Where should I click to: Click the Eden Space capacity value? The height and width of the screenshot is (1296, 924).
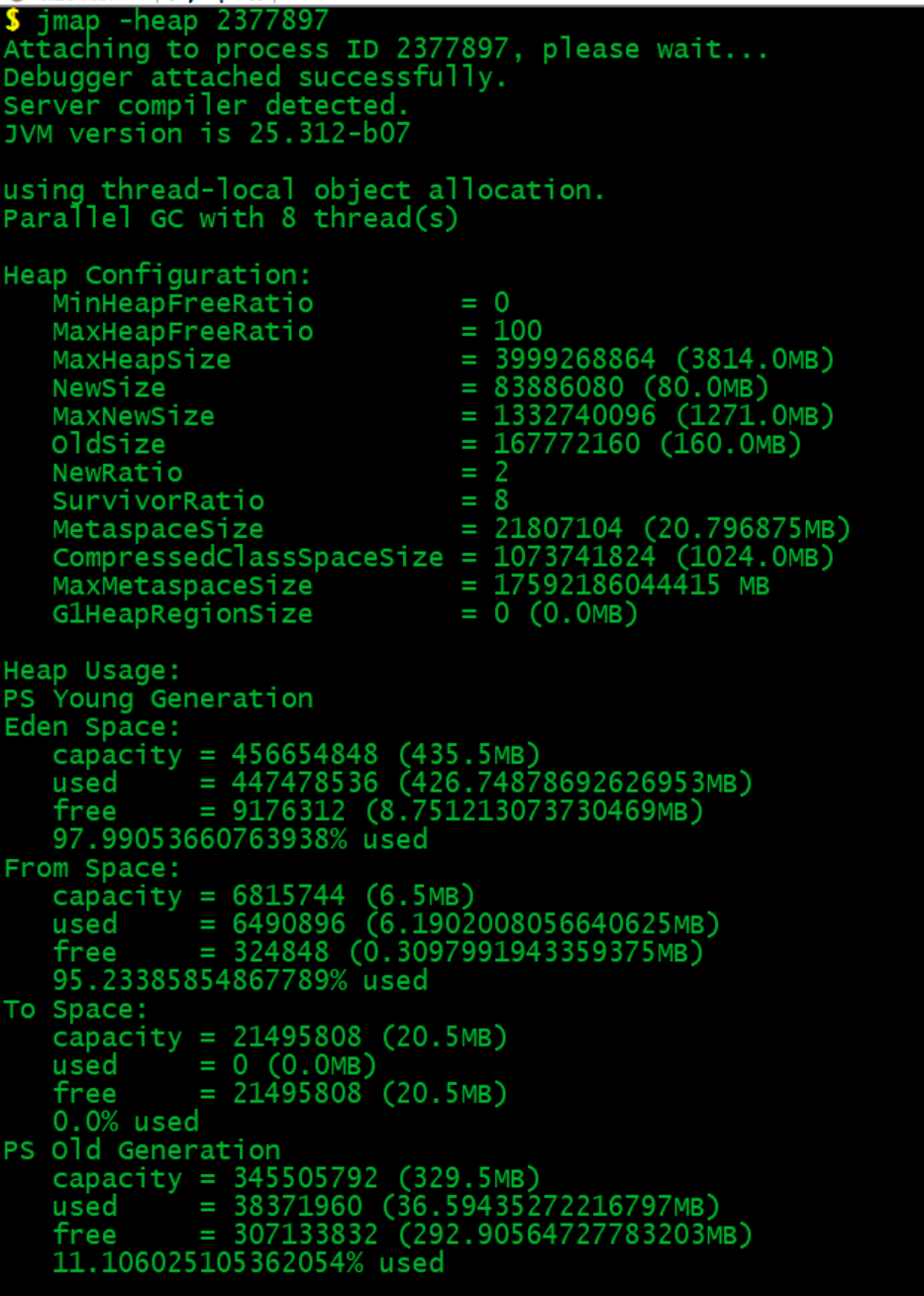tap(305, 755)
